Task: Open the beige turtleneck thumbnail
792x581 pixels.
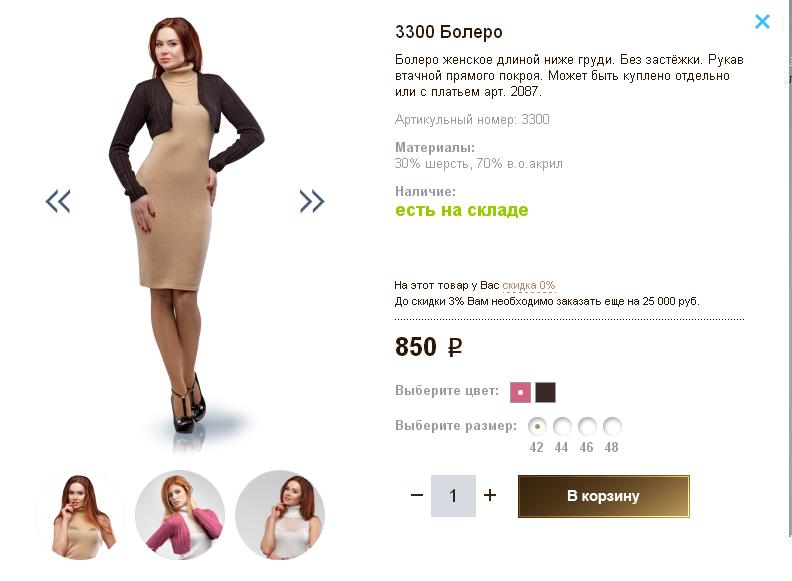Action: 80,515
